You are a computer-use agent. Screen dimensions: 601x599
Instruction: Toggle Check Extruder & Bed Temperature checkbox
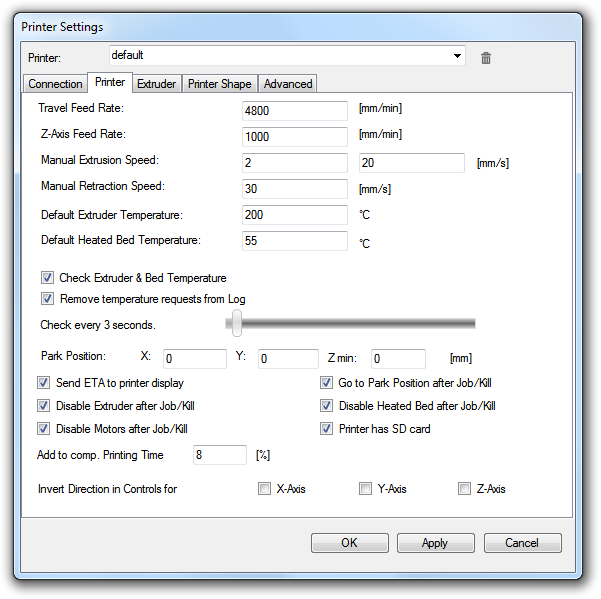pos(47,278)
